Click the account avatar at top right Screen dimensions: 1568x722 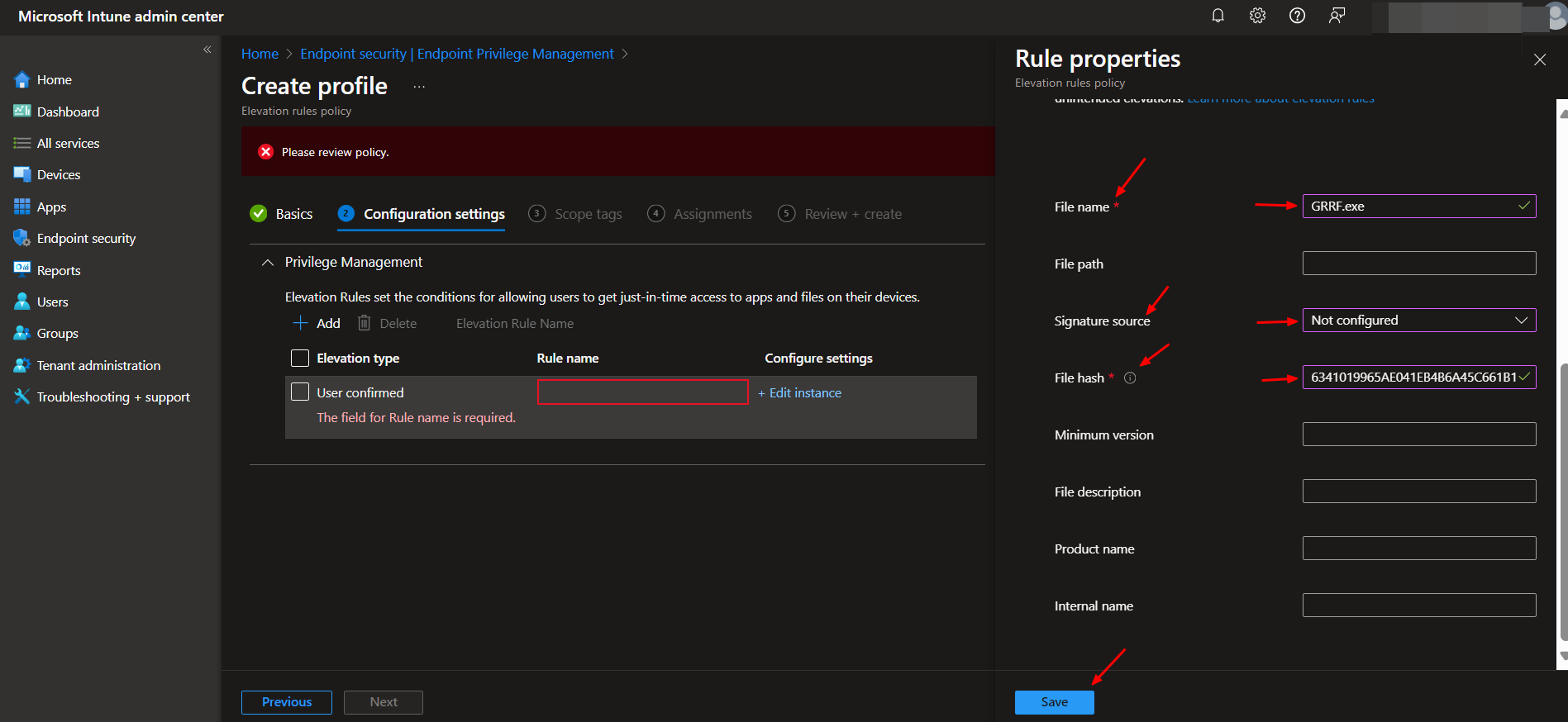[1554, 17]
